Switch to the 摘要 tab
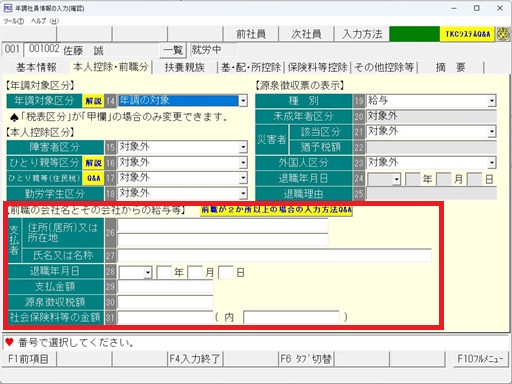 [451, 67]
